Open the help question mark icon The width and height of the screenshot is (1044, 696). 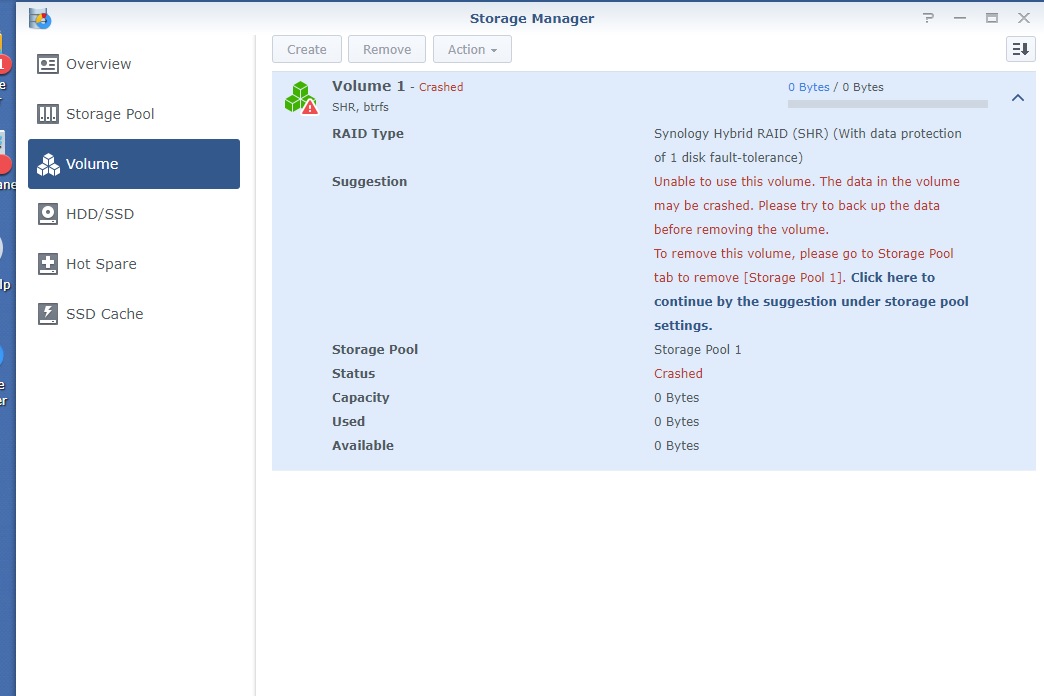coord(928,18)
